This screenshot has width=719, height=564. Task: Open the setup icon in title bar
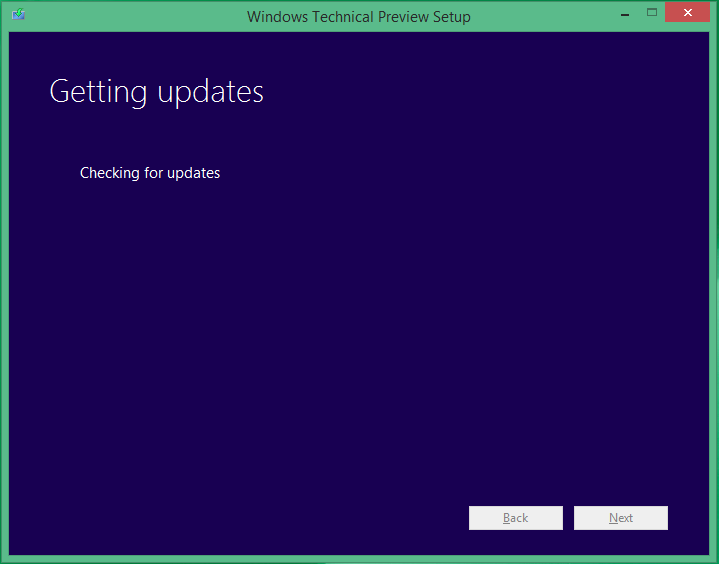coord(18,14)
